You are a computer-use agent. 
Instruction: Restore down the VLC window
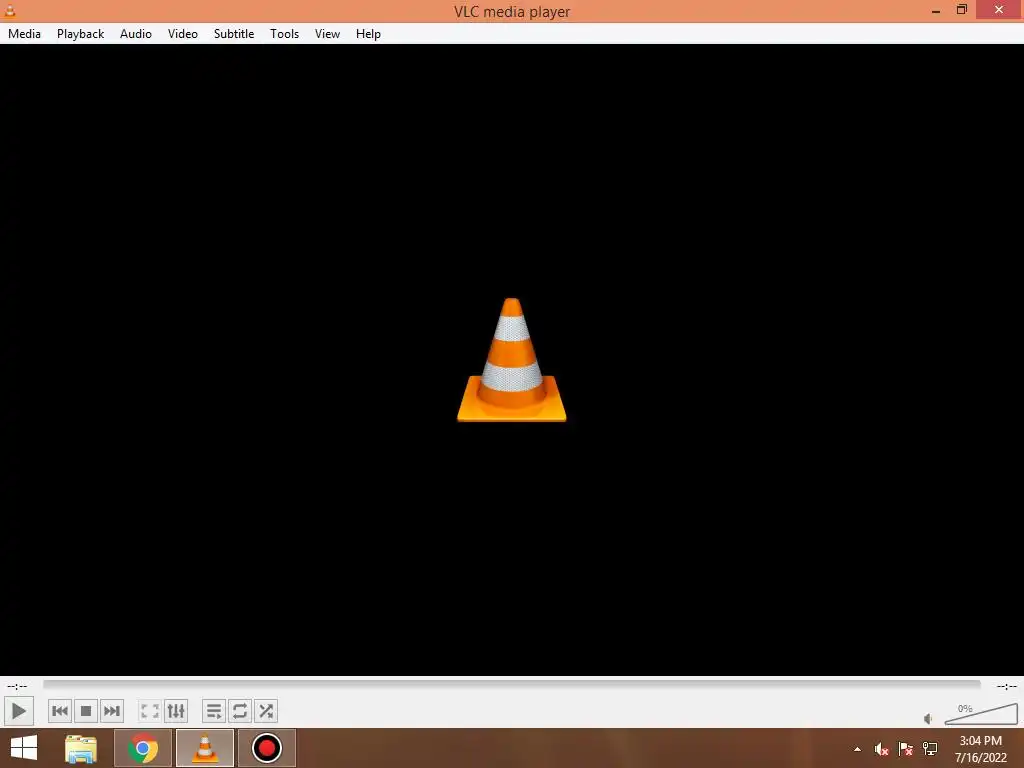961,10
